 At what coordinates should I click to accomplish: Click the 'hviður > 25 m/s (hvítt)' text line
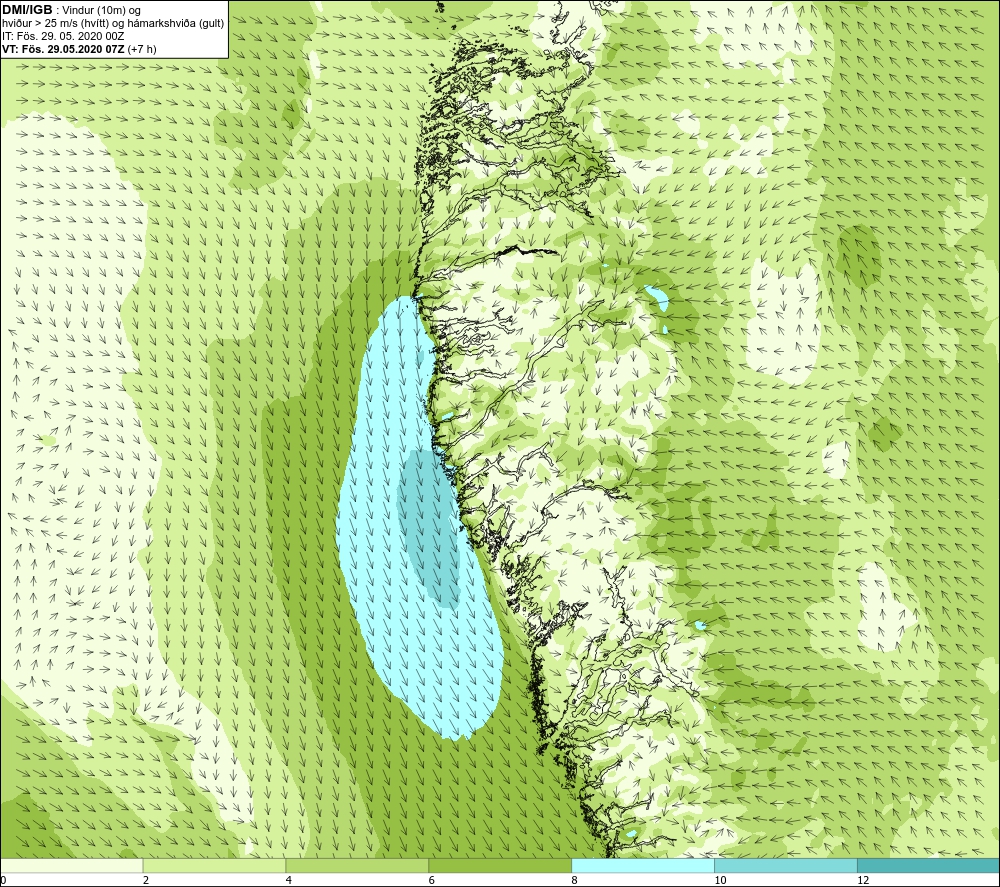pyautogui.click(x=113, y=24)
